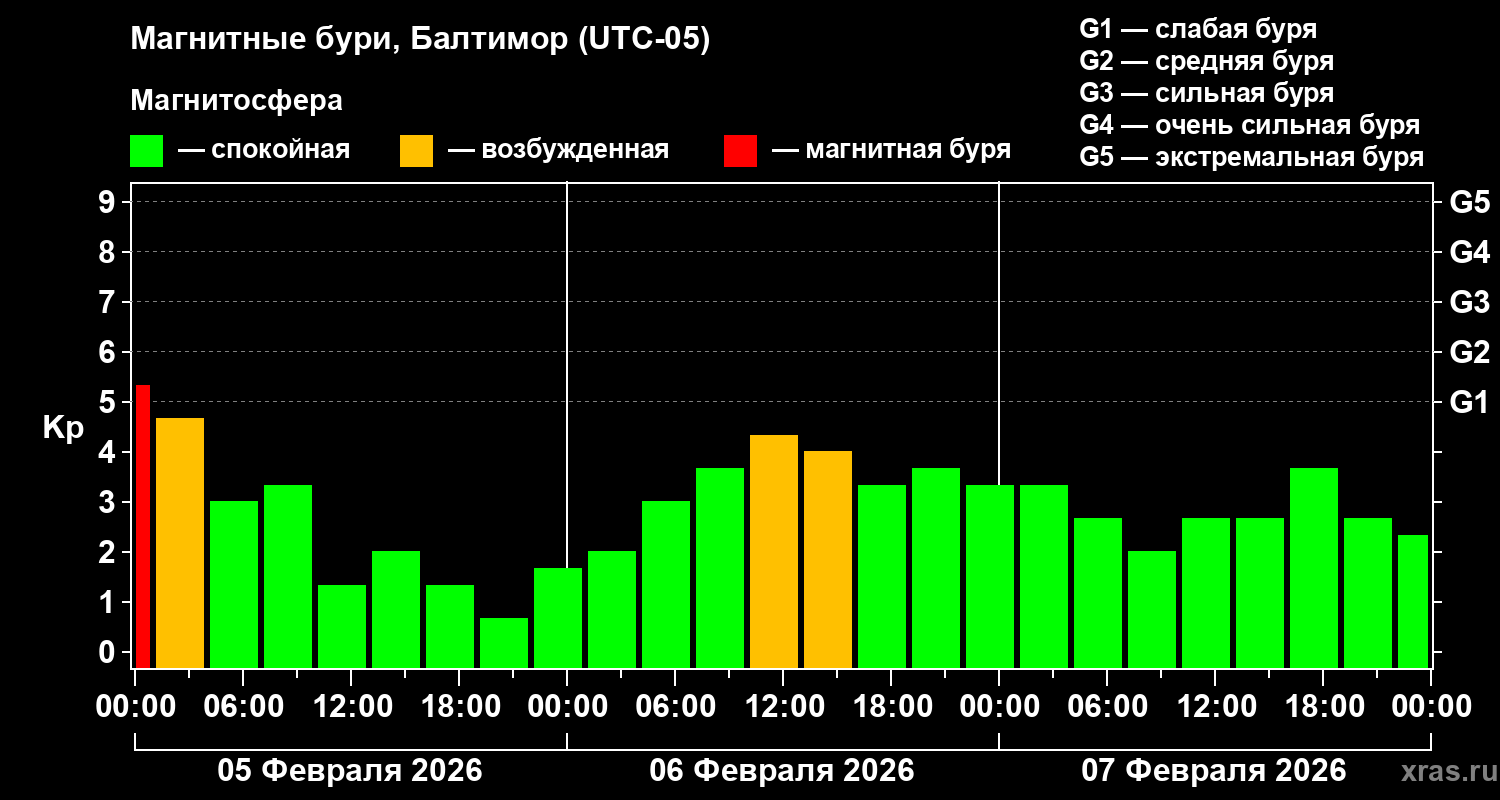
Task: Click the '07 Февраля 2026' date label
Action: 1214,771
